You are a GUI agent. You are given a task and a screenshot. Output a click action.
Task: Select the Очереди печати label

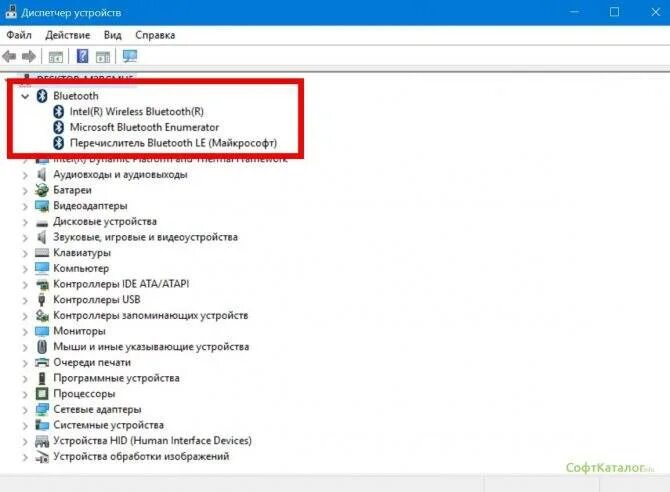click(x=92, y=362)
